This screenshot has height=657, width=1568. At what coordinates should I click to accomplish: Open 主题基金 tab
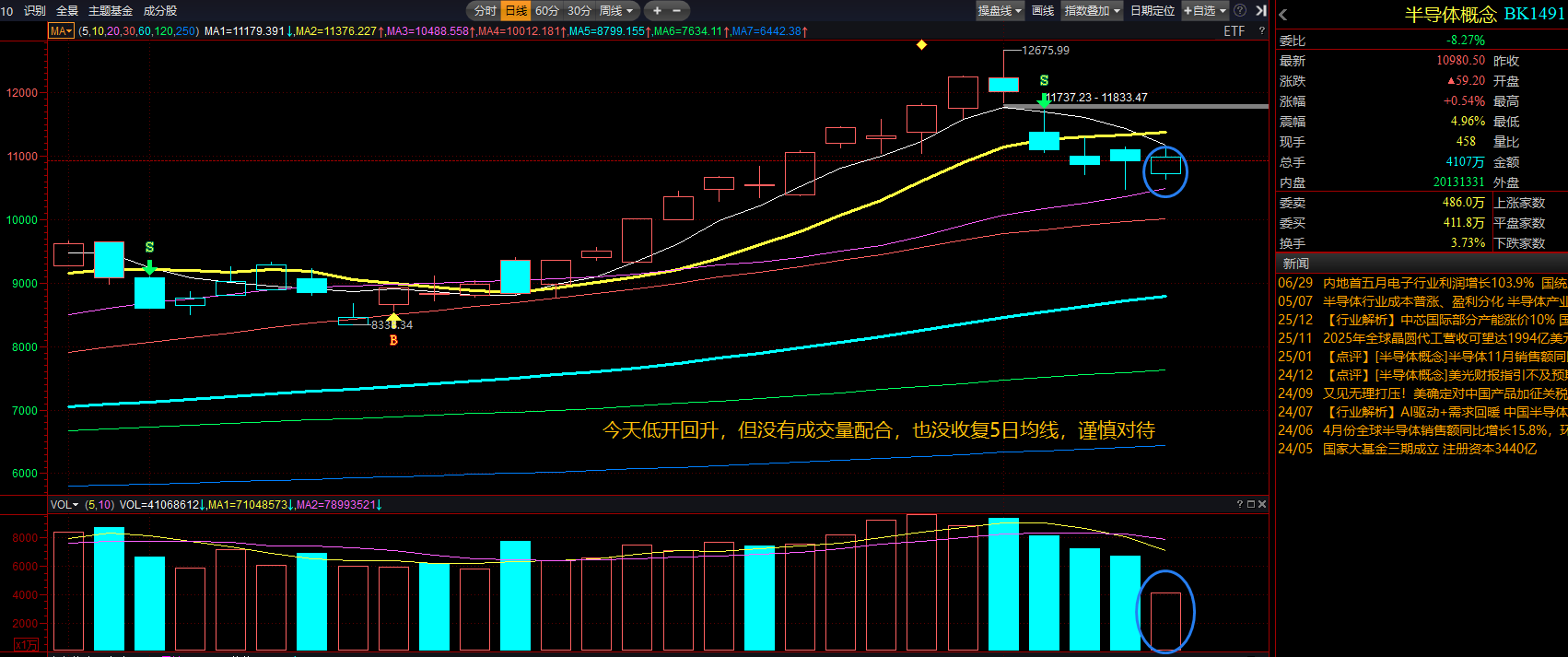point(111,10)
